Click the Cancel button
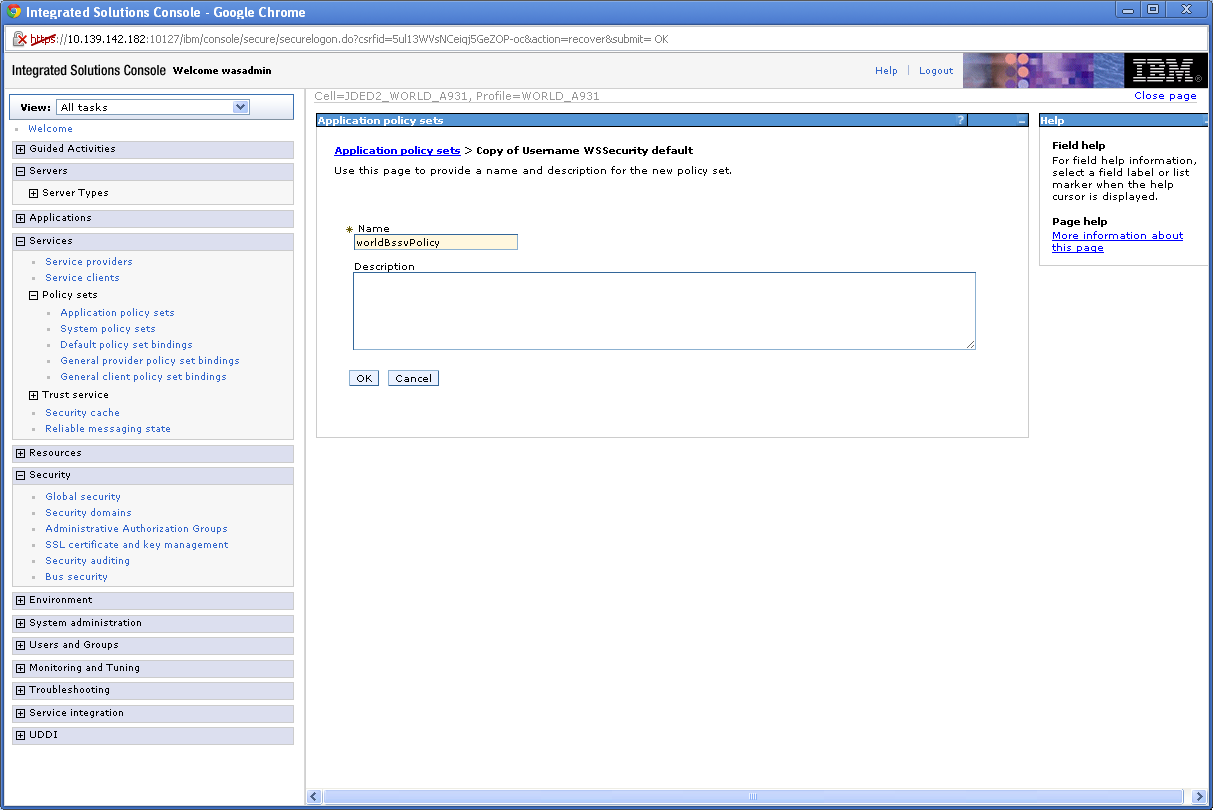This screenshot has width=1213, height=810. (413, 378)
